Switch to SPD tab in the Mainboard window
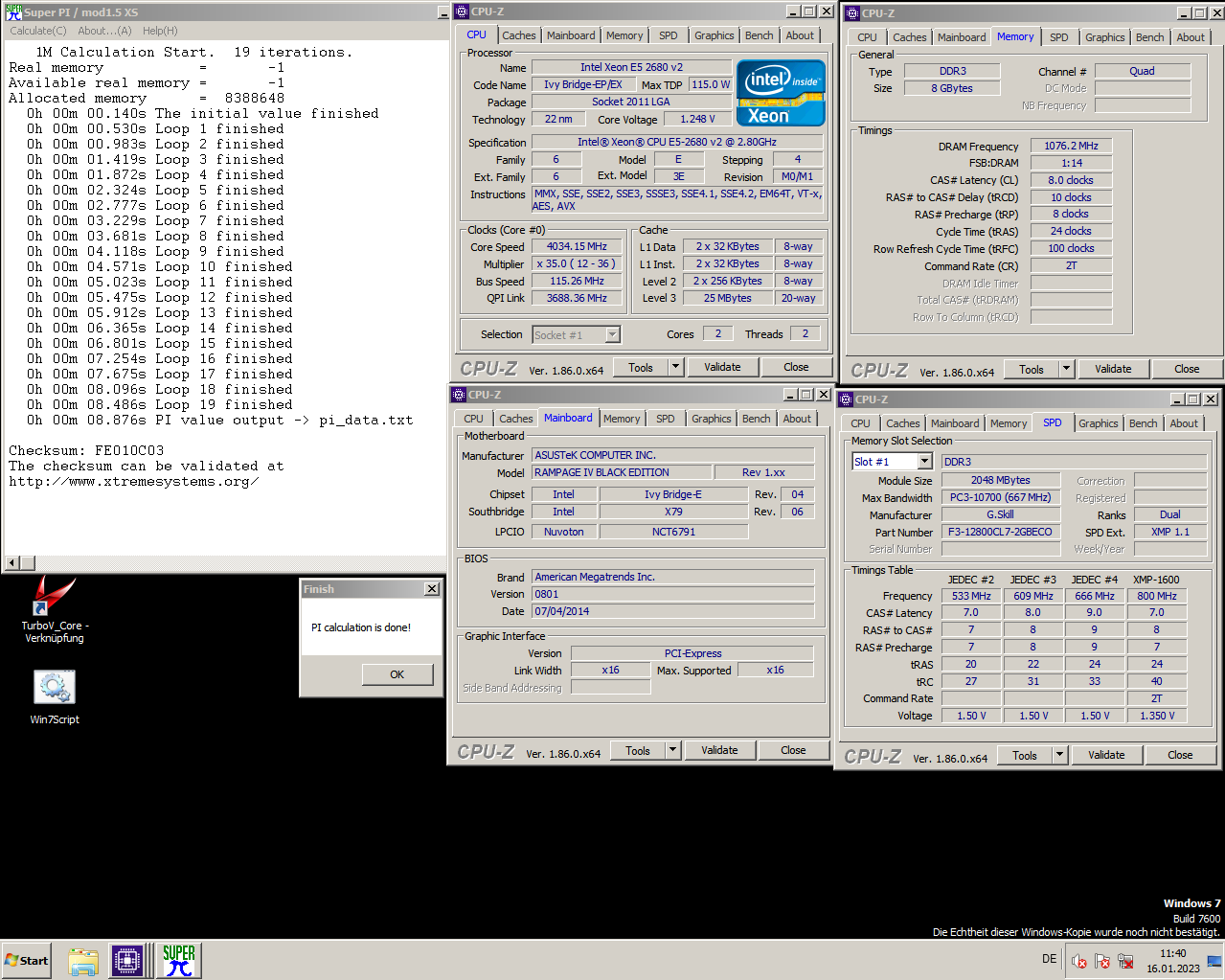This screenshot has width=1225, height=980. tap(666, 419)
